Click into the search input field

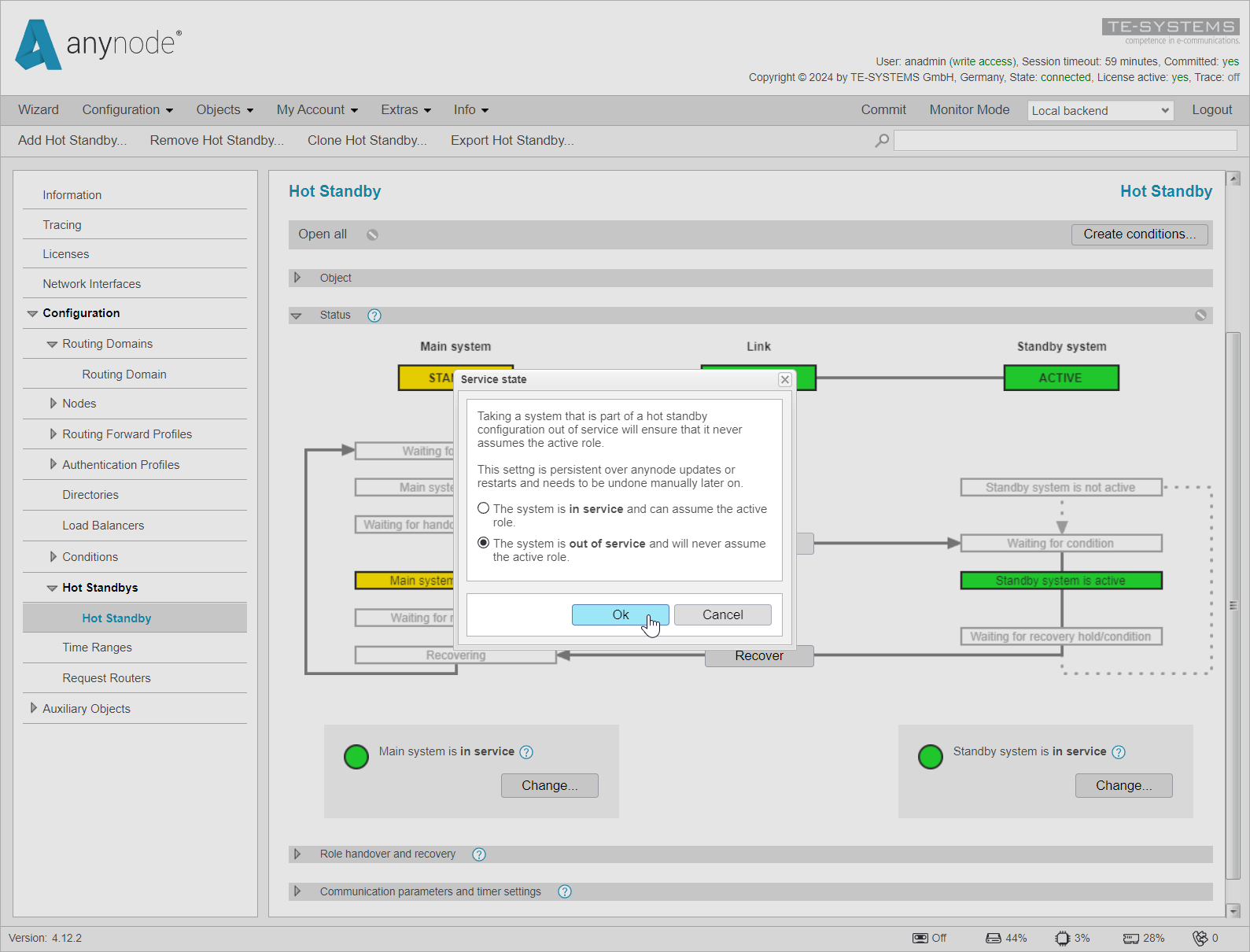pos(1065,140)
